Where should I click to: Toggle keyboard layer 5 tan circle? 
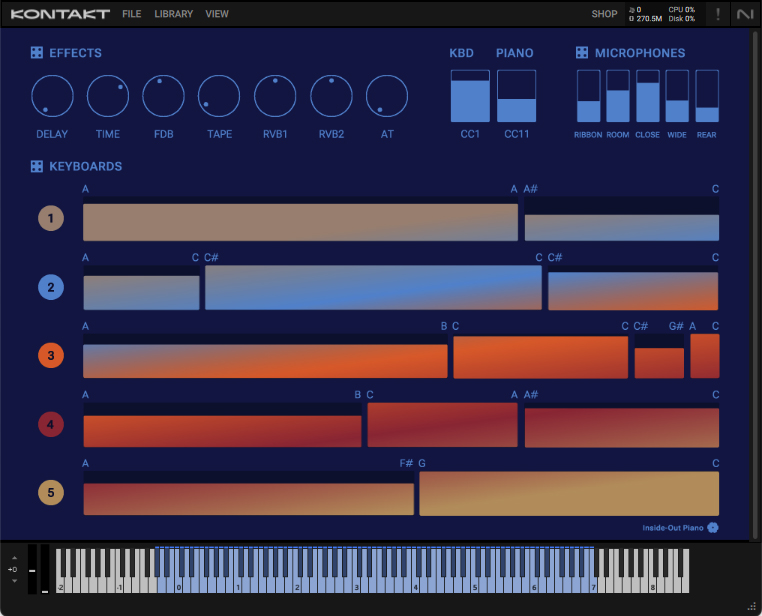(x=51, y=492)
